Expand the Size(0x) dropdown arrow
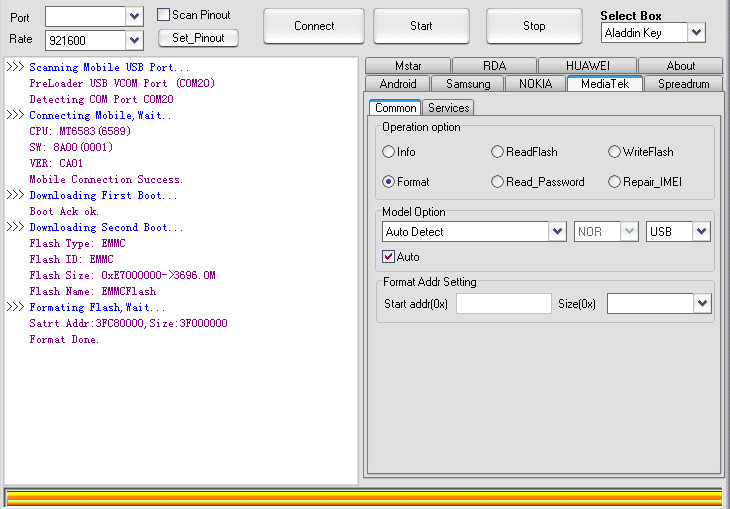This screenshot has width=730, height=509. click(702, 304)
